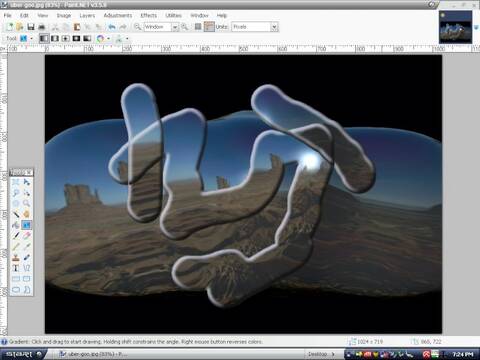
Task: Open the Layers menu
Action: pyautogui.click(x=87, y=15)
